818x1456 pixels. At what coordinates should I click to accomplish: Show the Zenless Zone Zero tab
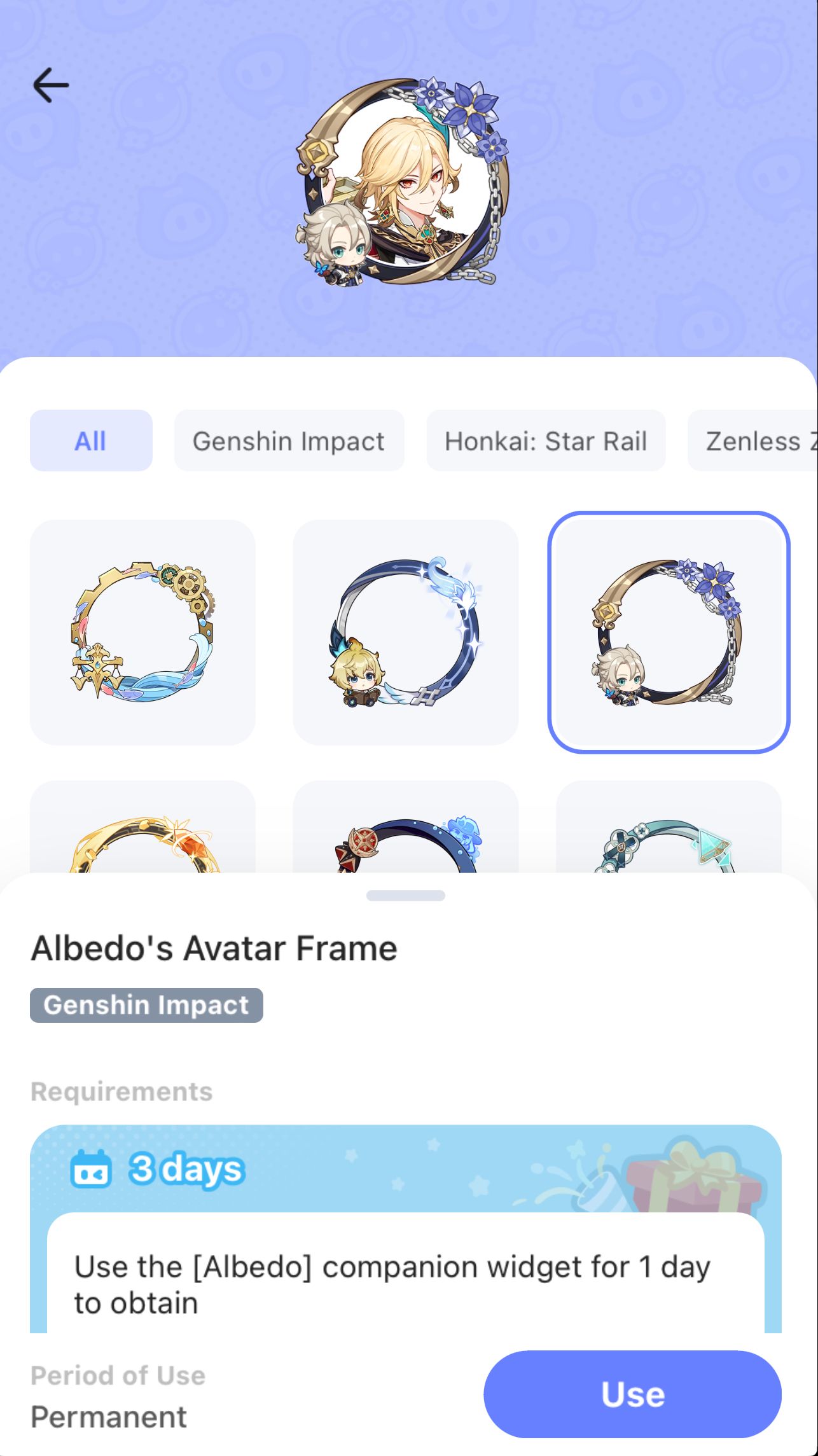click(x=753, y=441)
